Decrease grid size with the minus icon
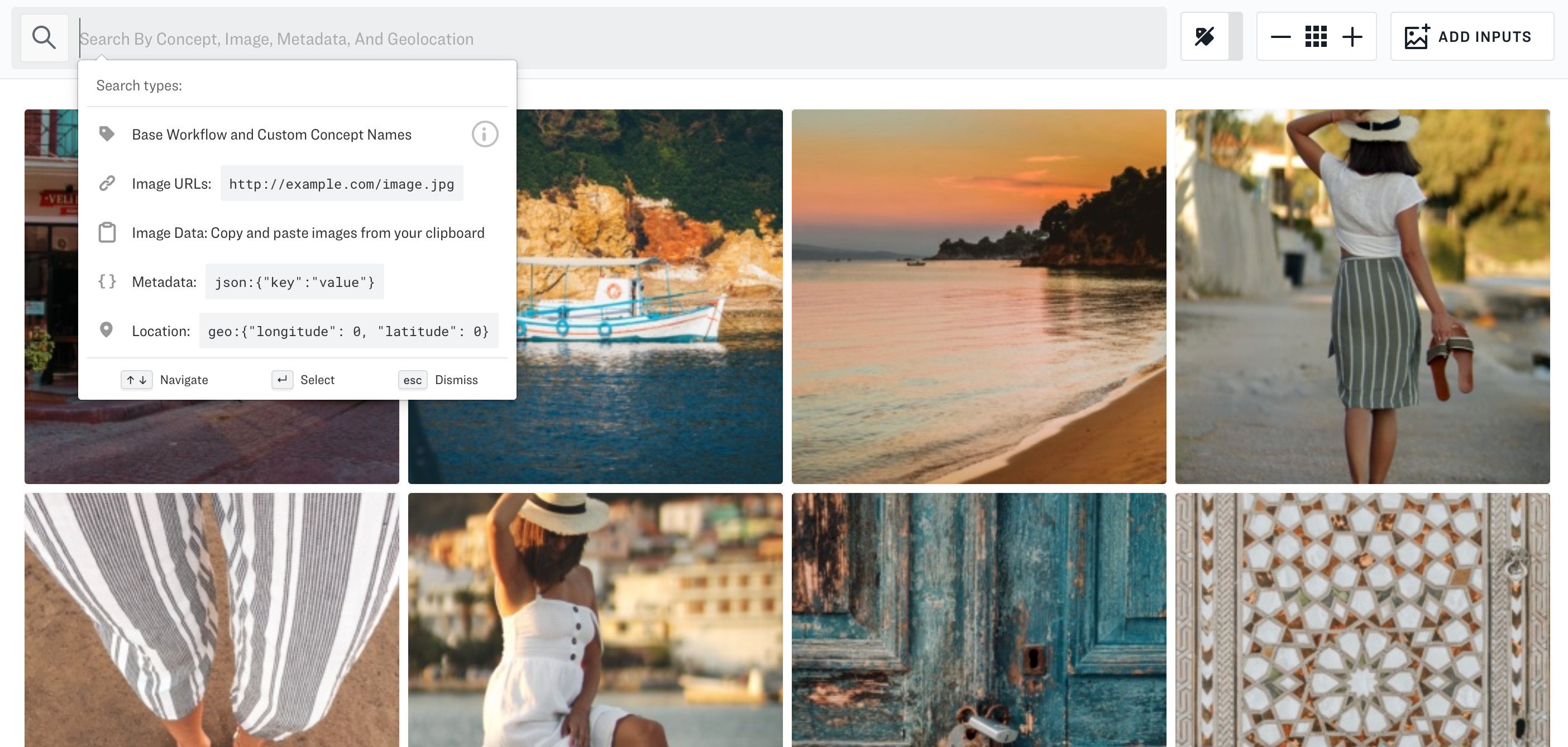Image resolution: width=1568 pixels, height=747 pixels. pyautogui.click(x=1280, y=37)
